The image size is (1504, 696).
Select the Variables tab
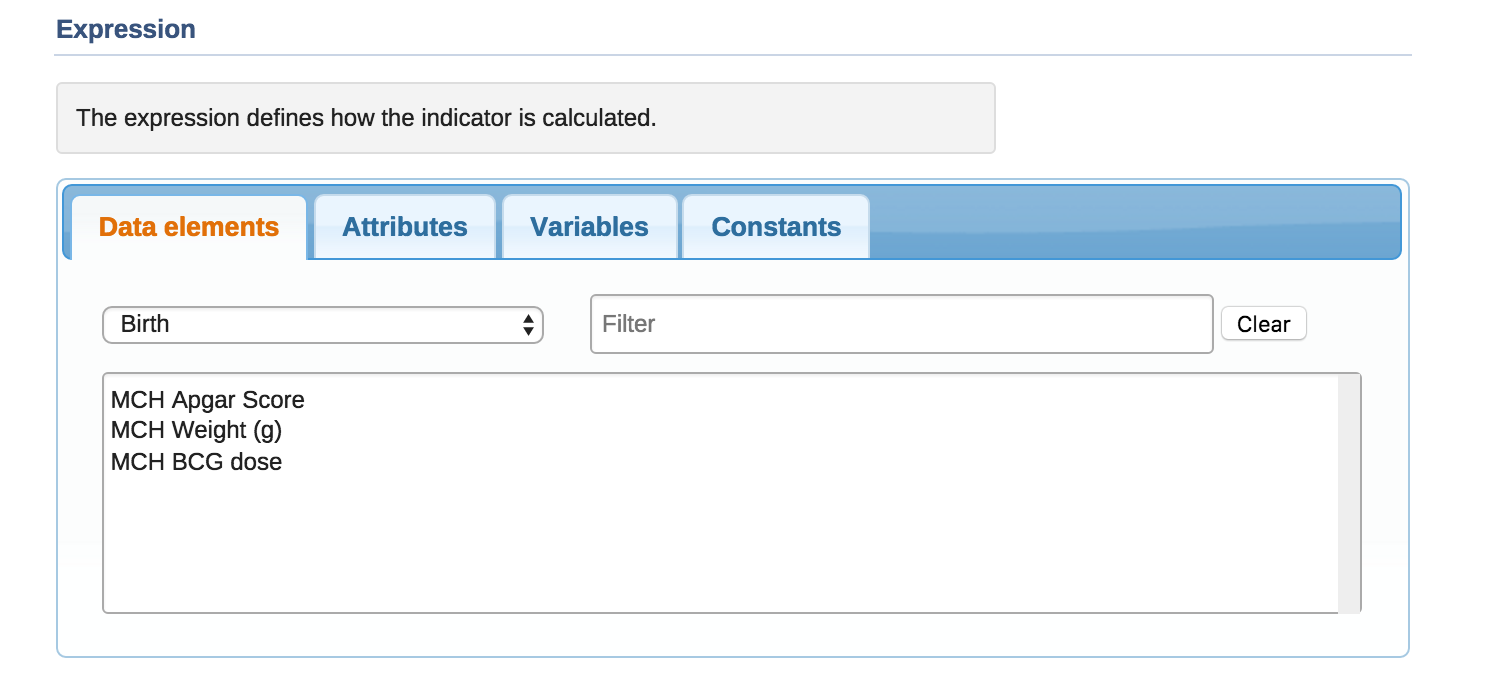coord(589,228)
